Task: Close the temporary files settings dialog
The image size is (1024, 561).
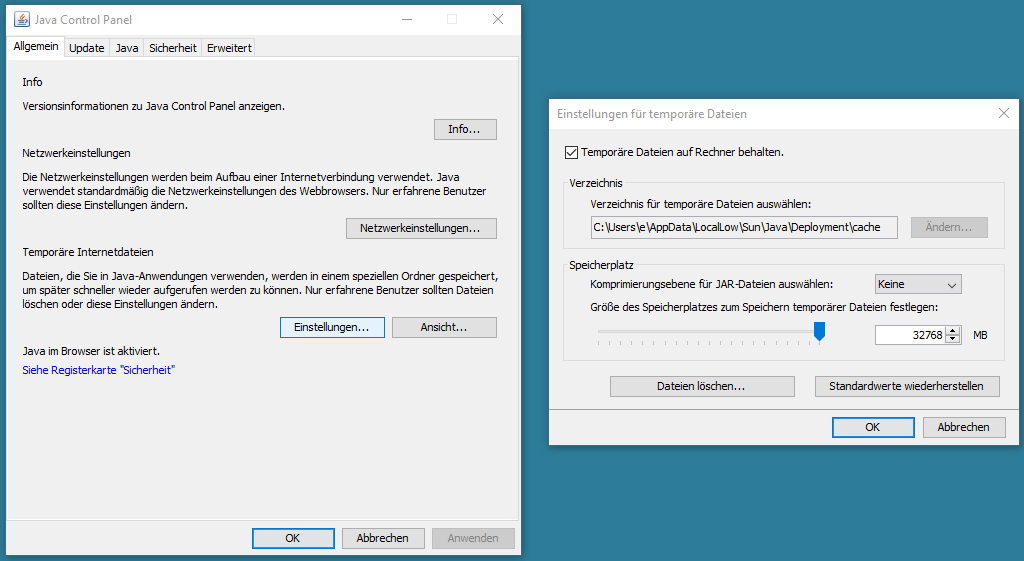Action: tap(1004, 114)
